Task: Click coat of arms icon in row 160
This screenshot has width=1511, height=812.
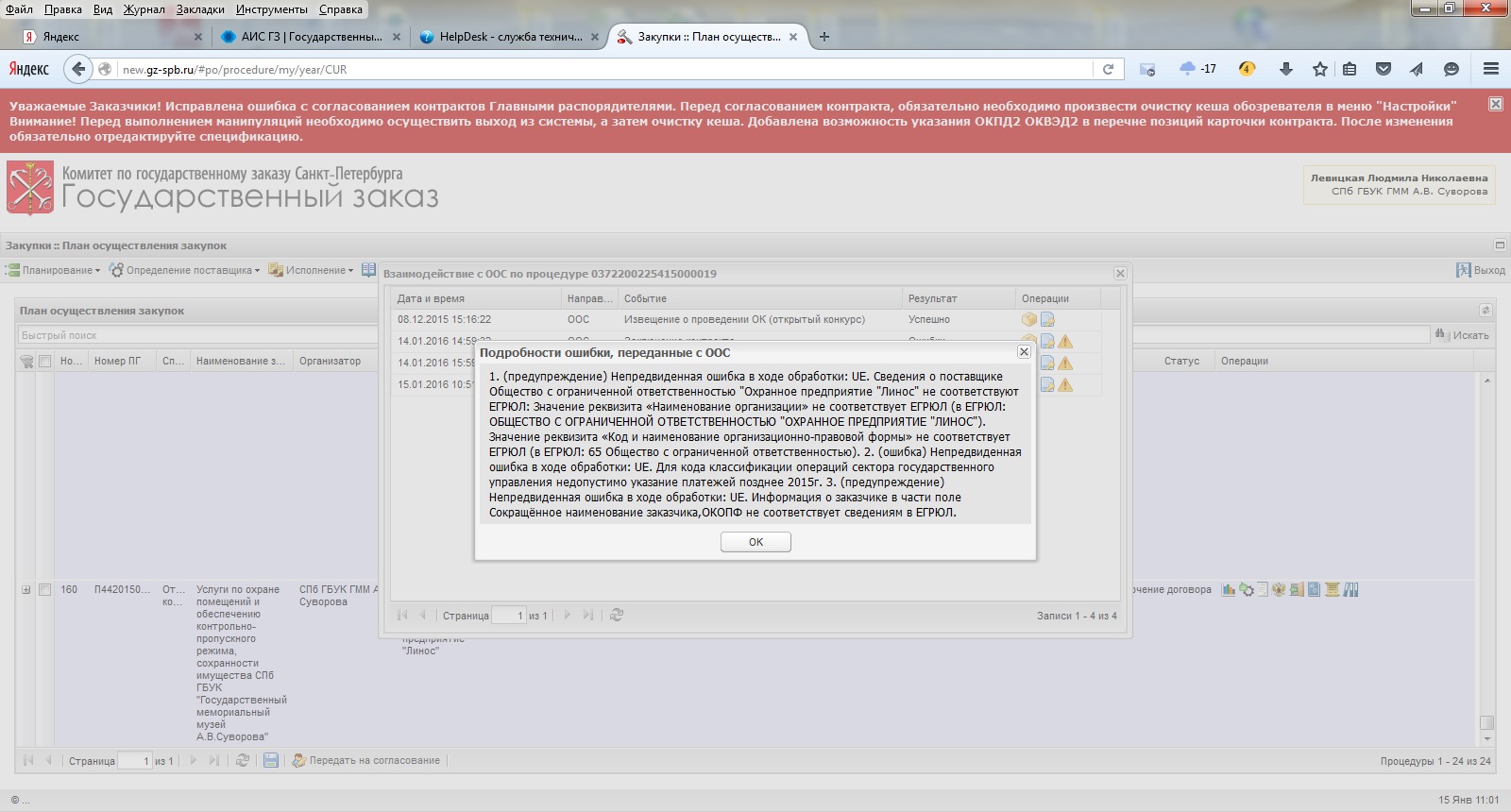Action: [x=1279, y=590]
